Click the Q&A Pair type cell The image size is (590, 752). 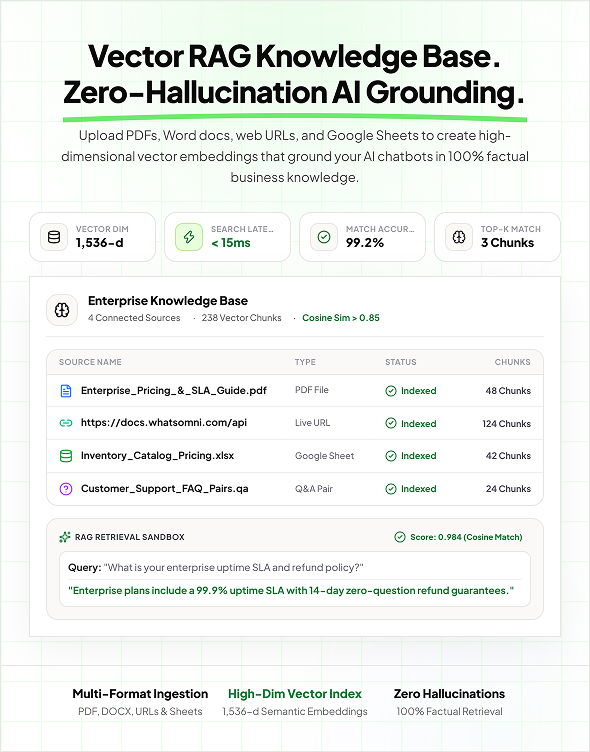[314, 489]
